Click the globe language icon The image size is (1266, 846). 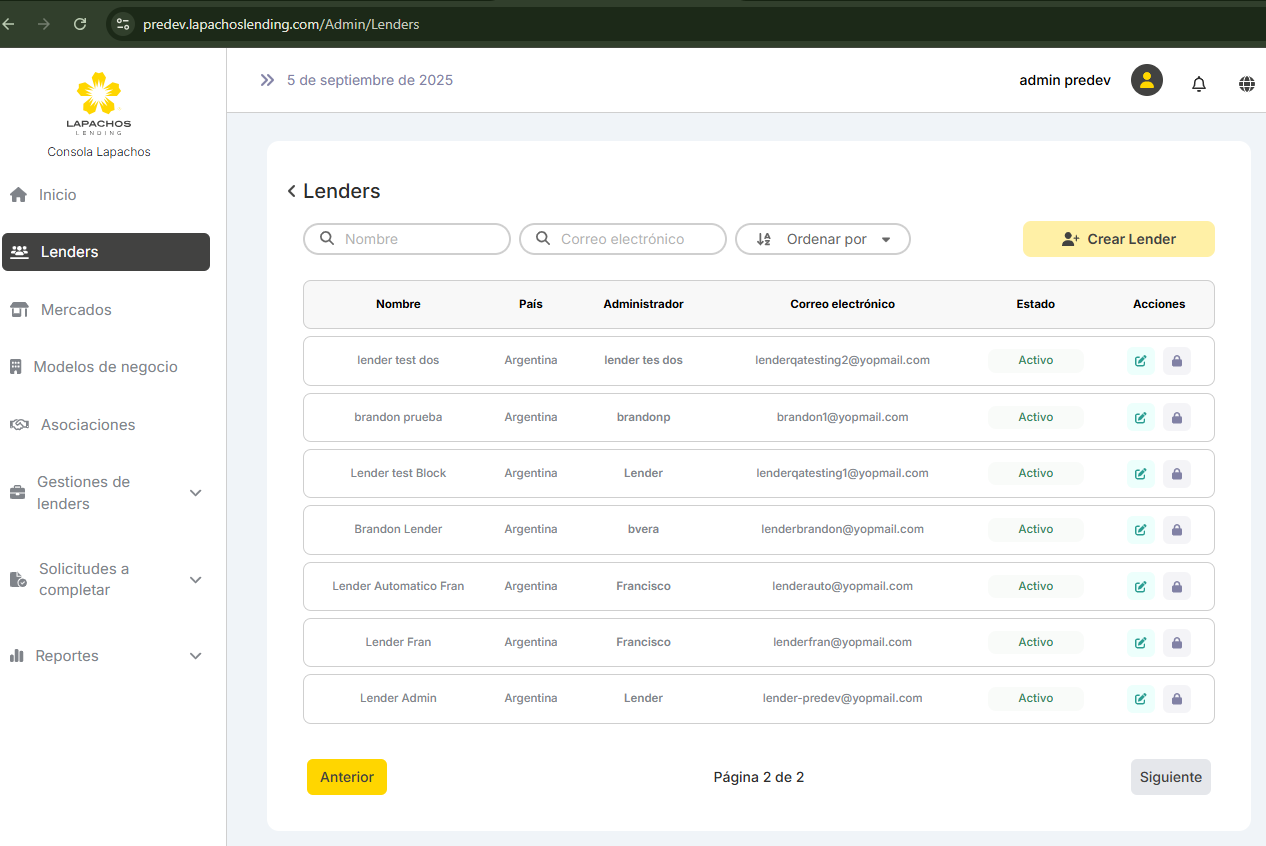1246,84
